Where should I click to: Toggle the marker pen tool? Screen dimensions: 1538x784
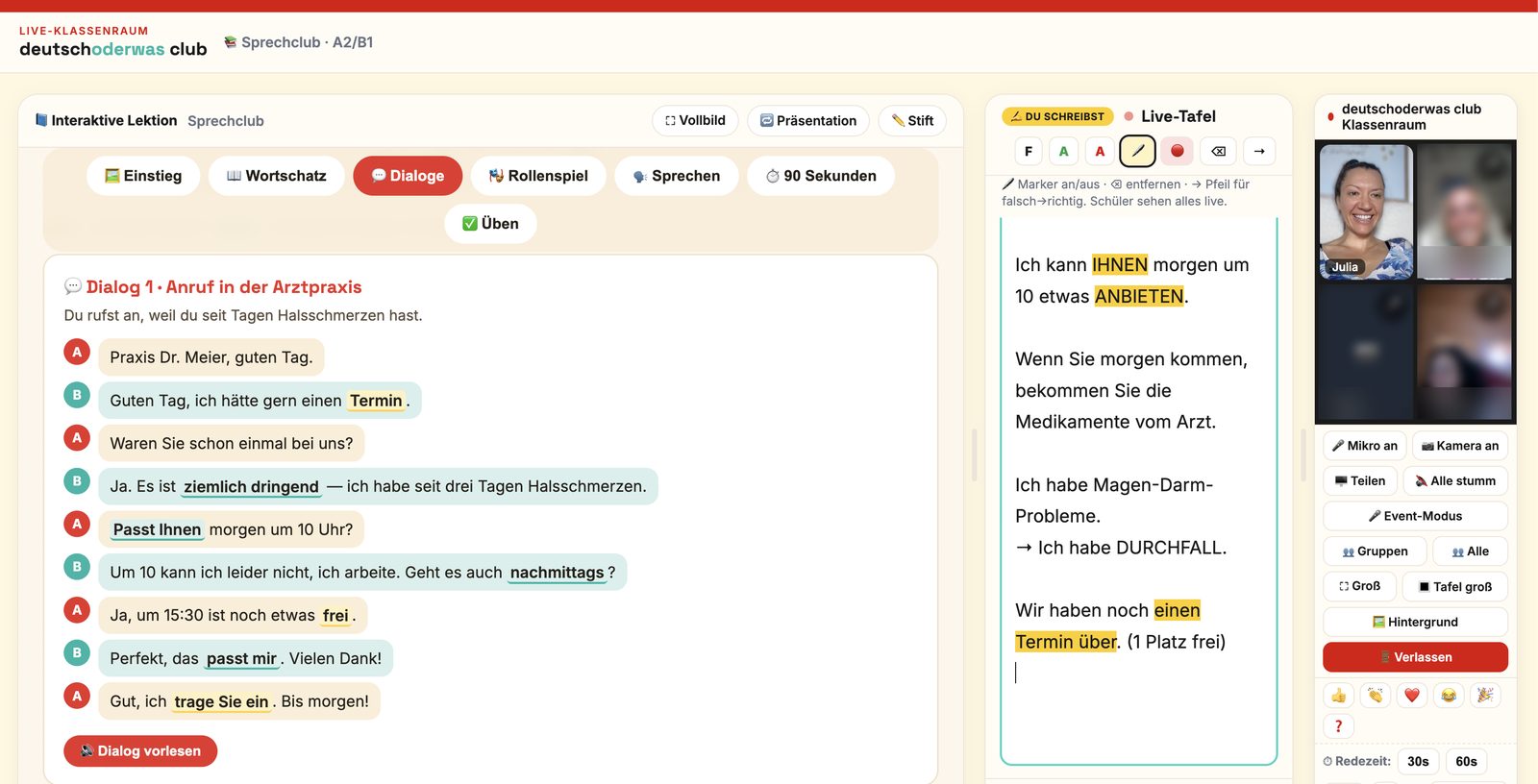1138,151
